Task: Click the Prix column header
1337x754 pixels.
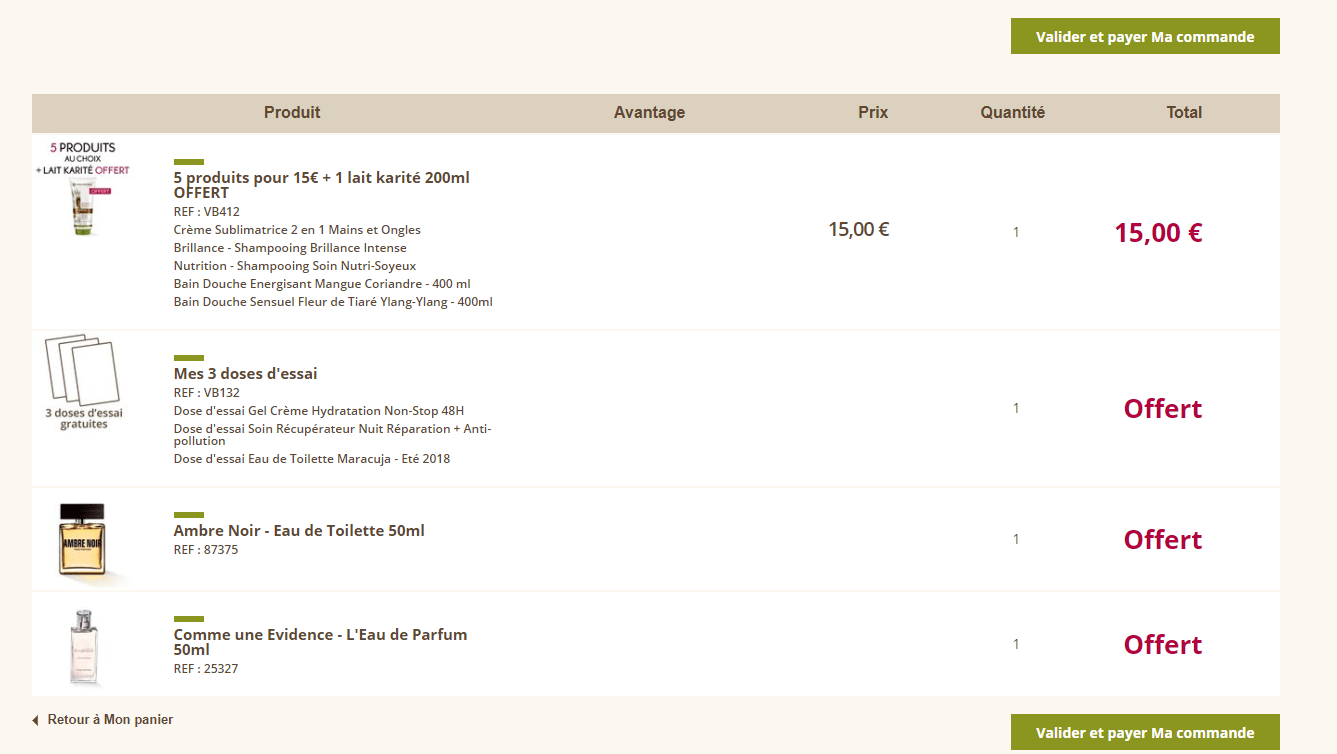Action: 873,113
